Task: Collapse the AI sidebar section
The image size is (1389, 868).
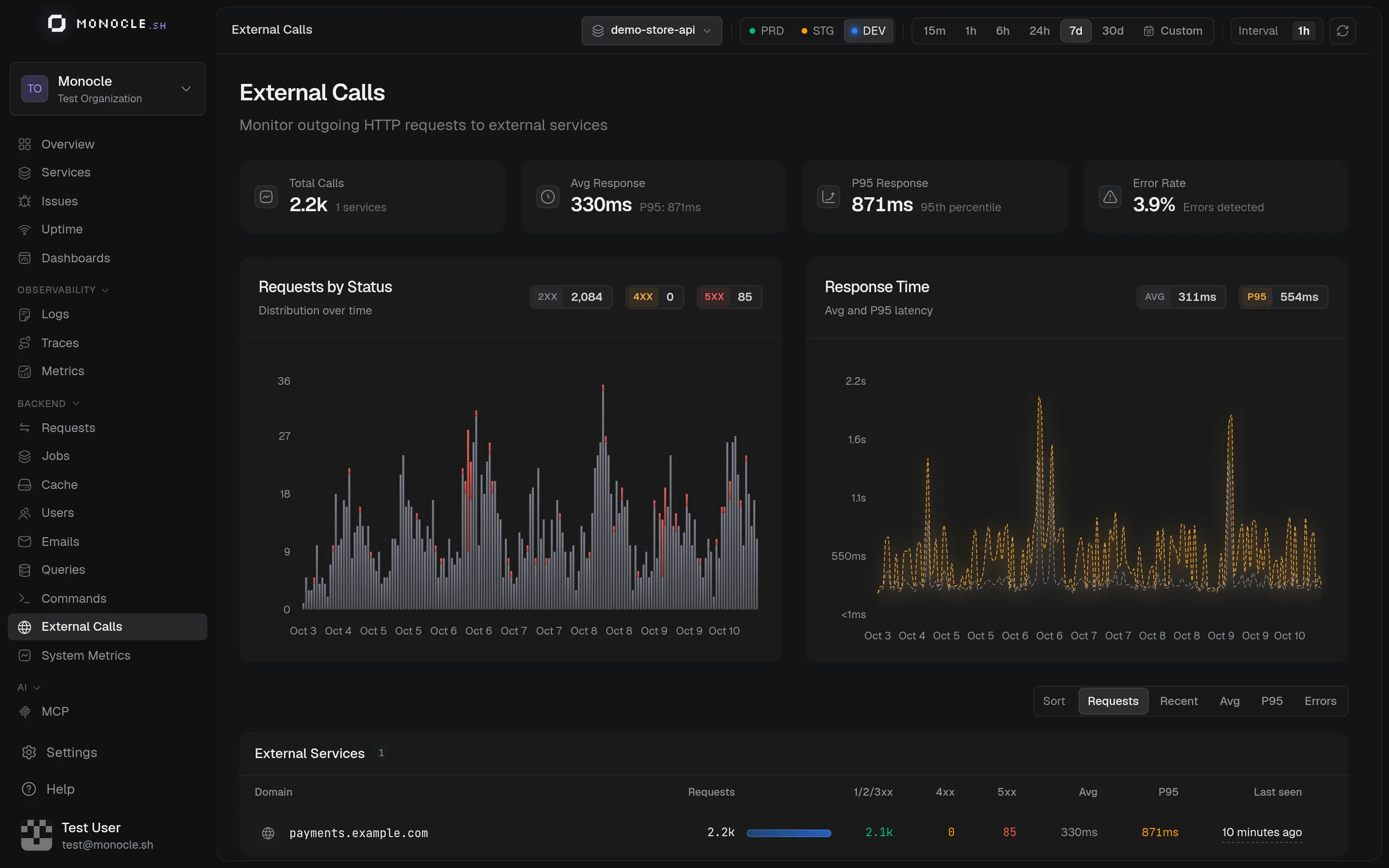Action: click(29, 687)
